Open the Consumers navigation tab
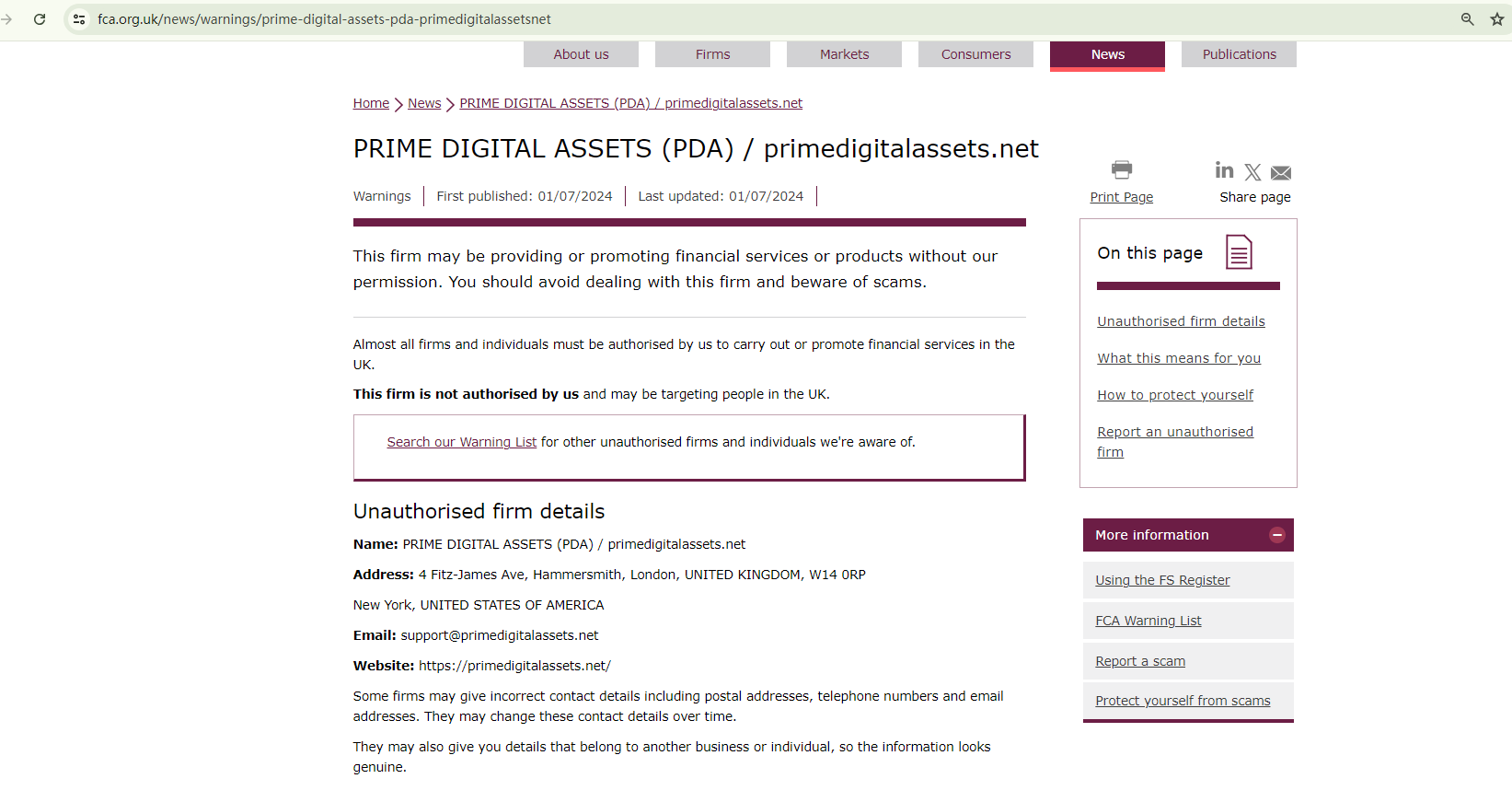This screenshot has height=802, width=1512. coord(975,54)
